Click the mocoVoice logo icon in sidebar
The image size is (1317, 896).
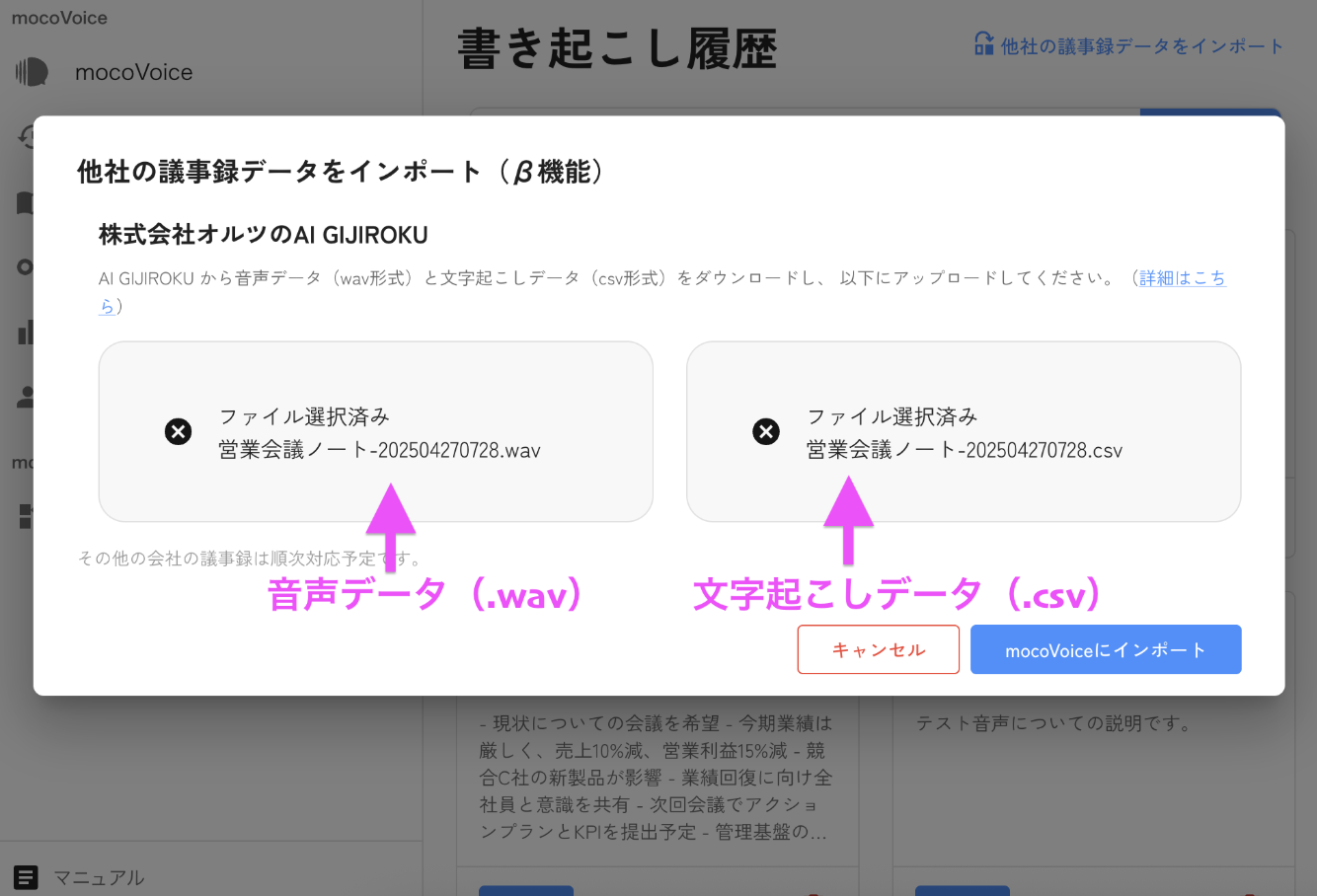(x=32, y=72)
